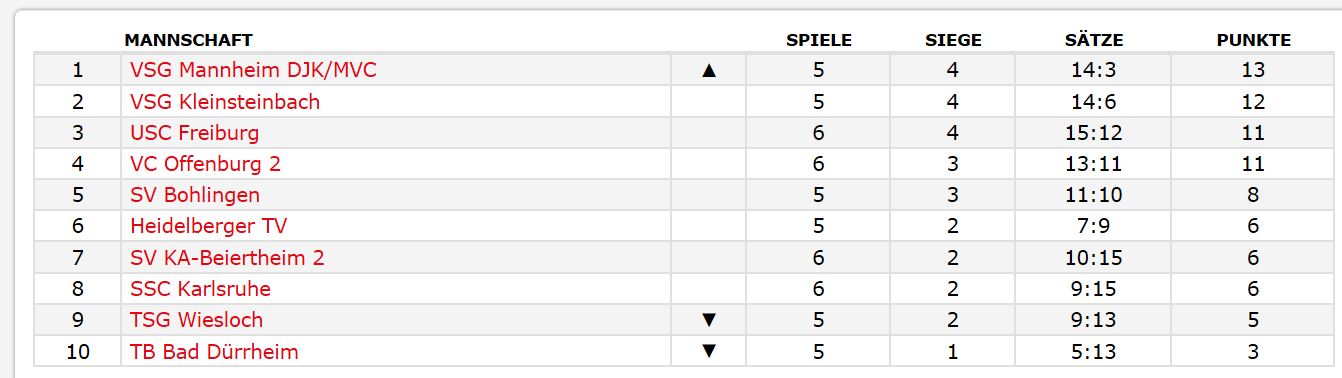Click the SPIELE column header

point(819,40)
